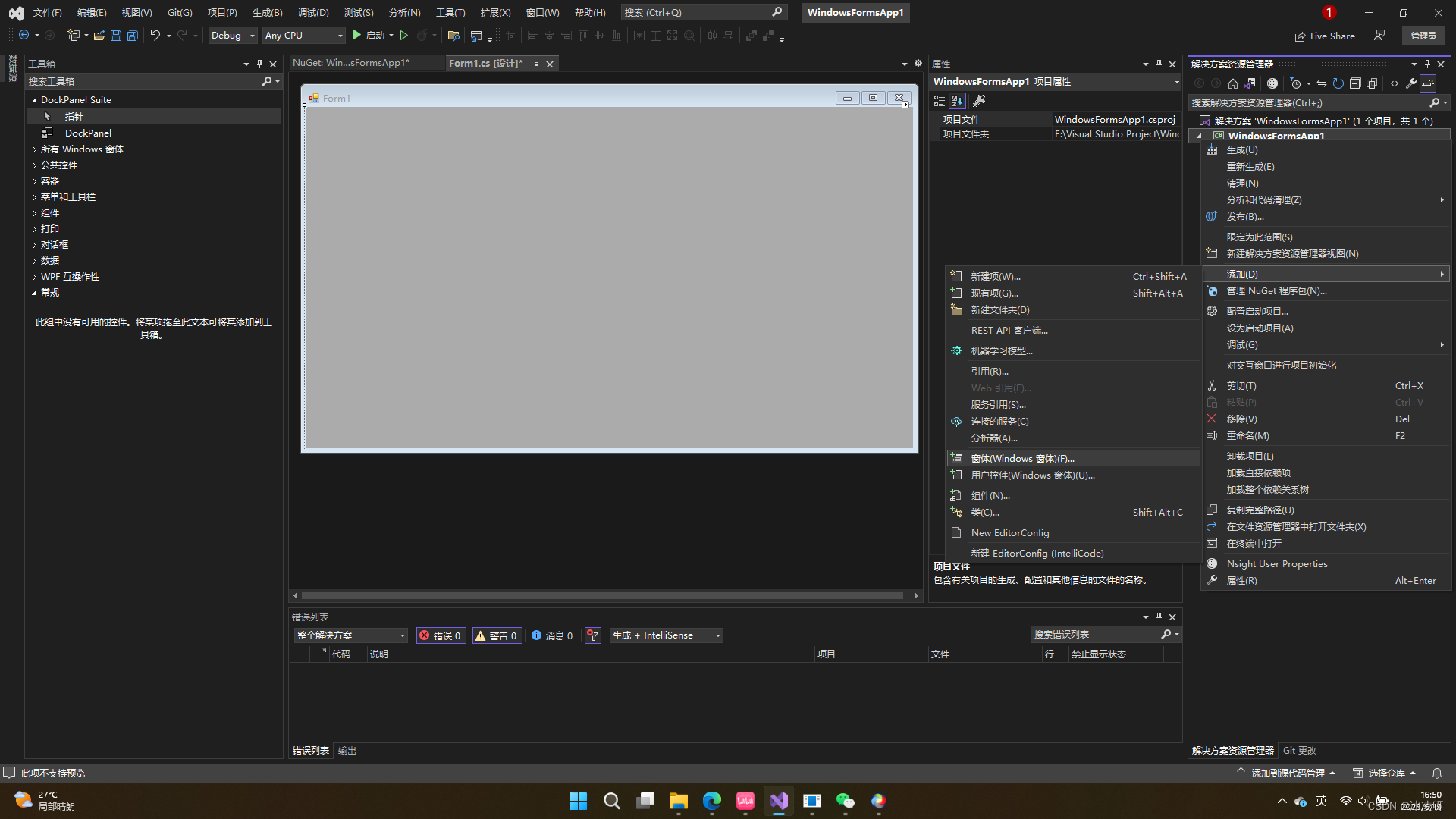The height and width of the screenshot is (819, 1456).
Task: Click the refresh icon in Solution Explorer
Action: coord(1338,83)
